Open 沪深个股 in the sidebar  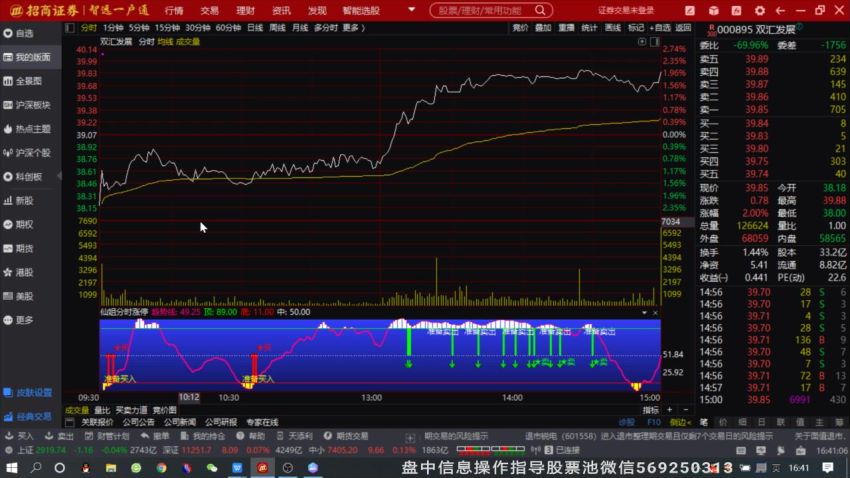(x=27, y=153)
